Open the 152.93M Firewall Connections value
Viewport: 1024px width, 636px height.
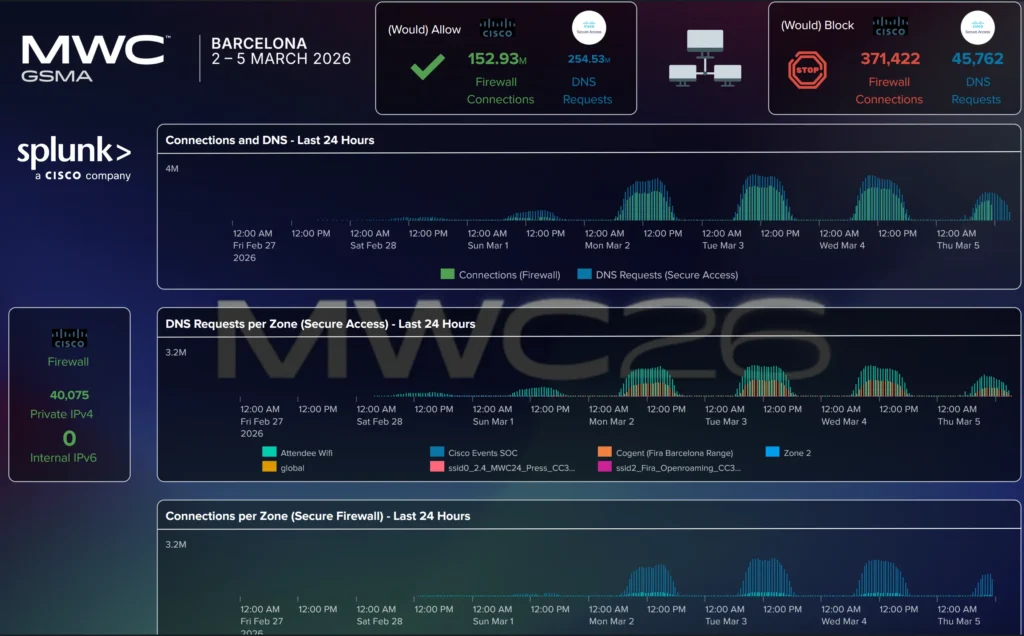(495, 59)
